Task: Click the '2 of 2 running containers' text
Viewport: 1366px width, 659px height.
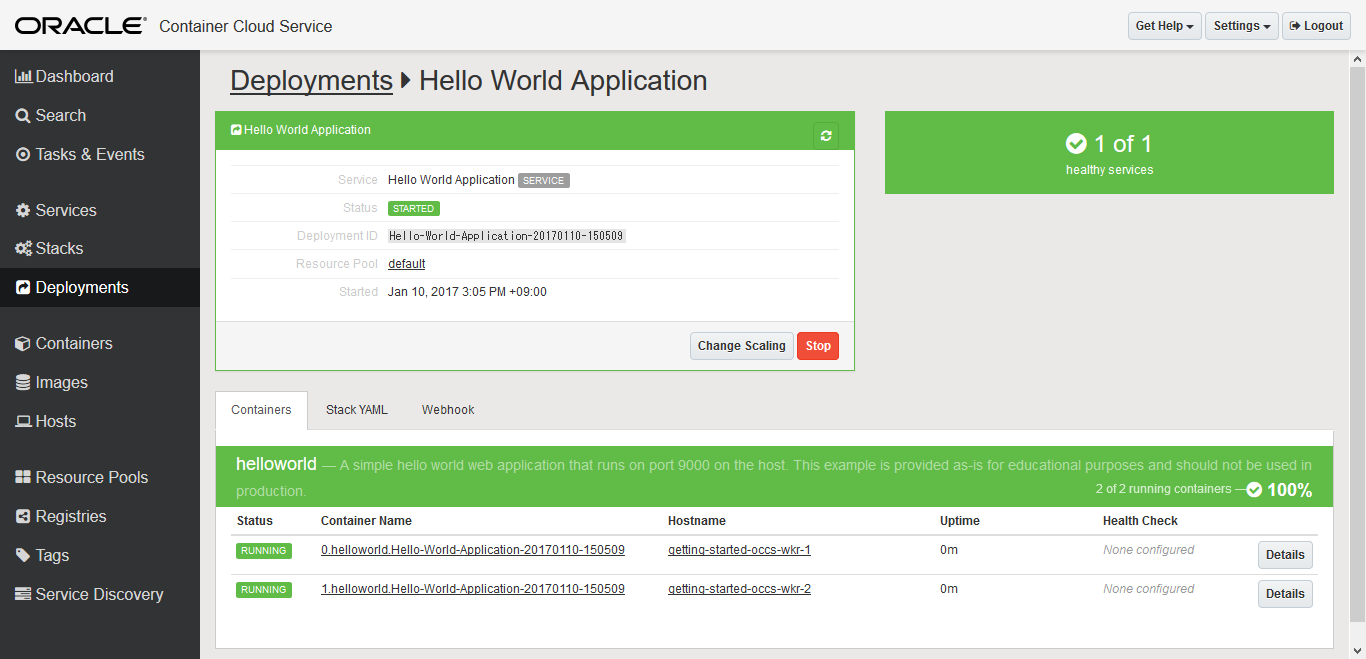Action: (x=1163, y=489)
